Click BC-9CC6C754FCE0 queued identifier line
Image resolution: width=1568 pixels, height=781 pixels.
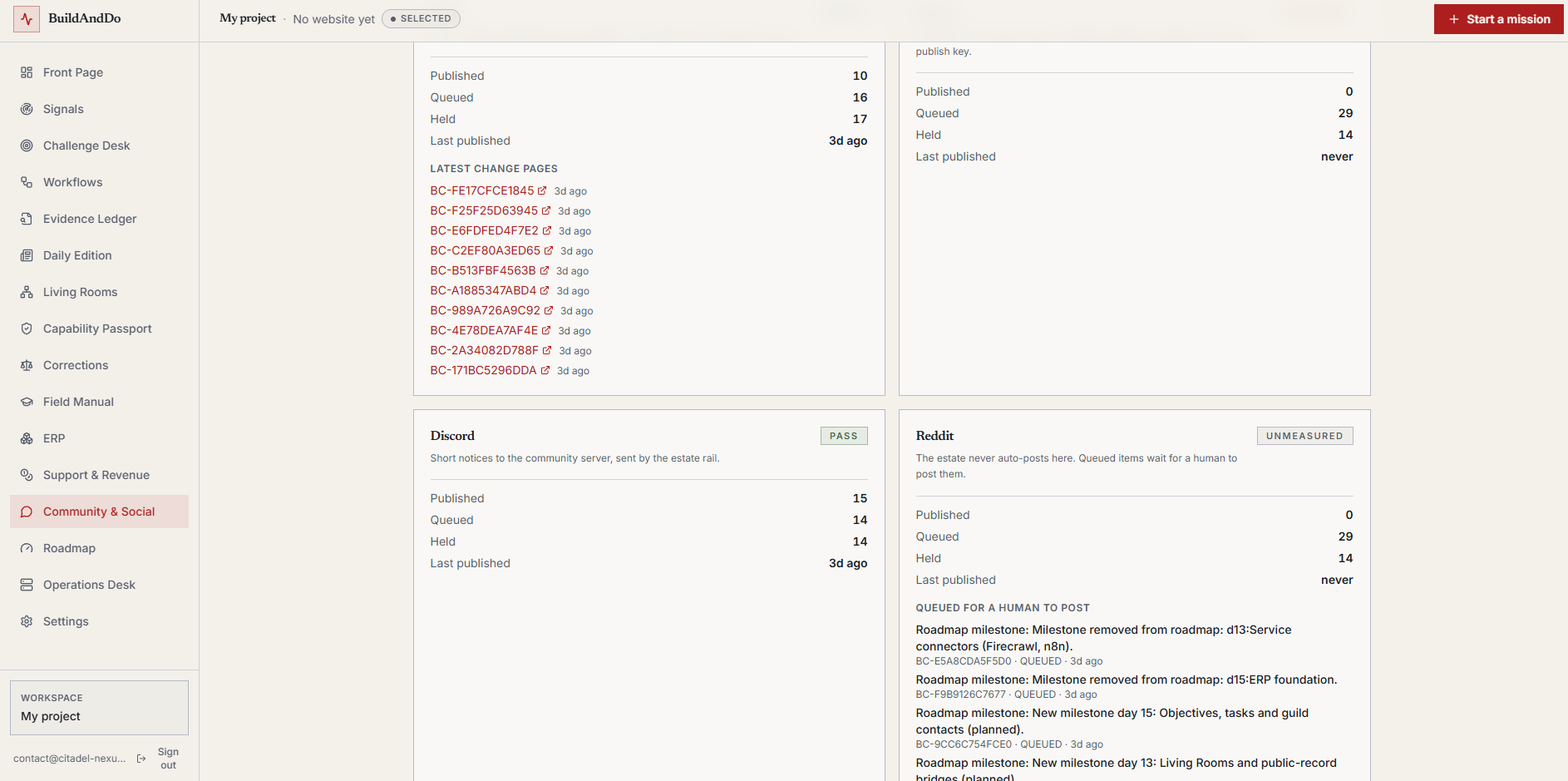coord(1009,744)
